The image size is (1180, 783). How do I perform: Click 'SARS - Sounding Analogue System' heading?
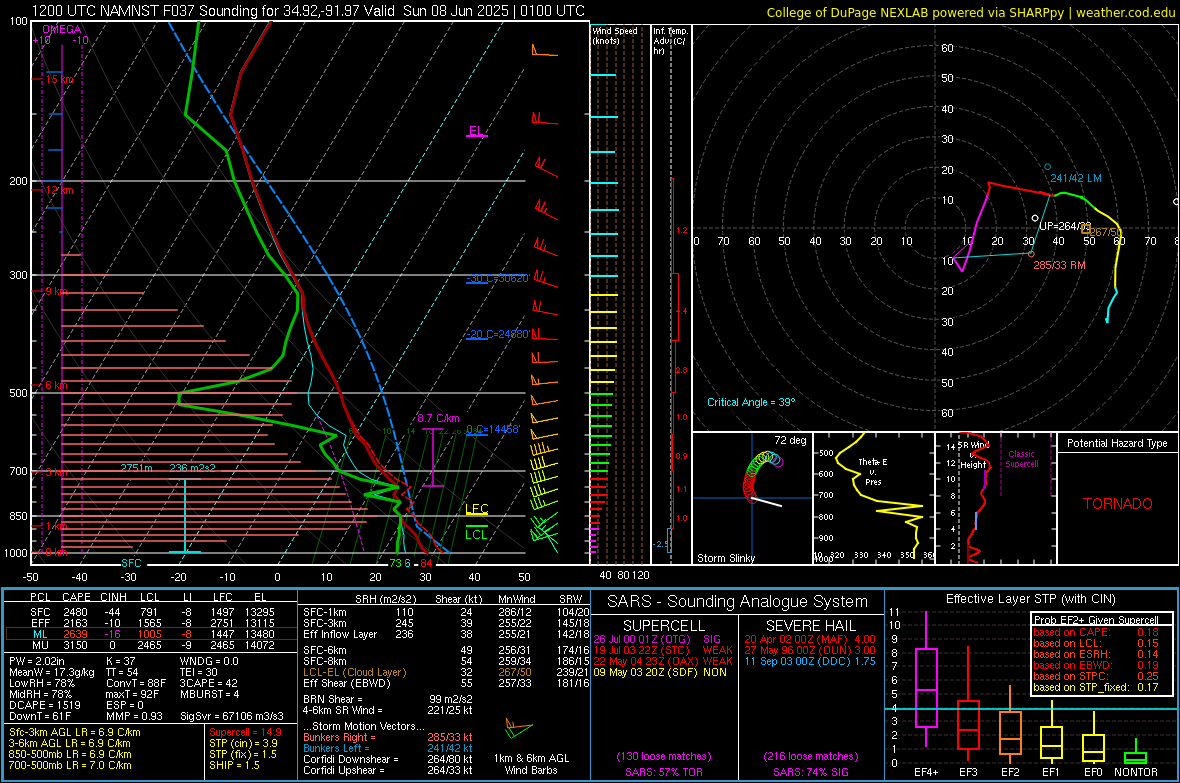(737, 601)
